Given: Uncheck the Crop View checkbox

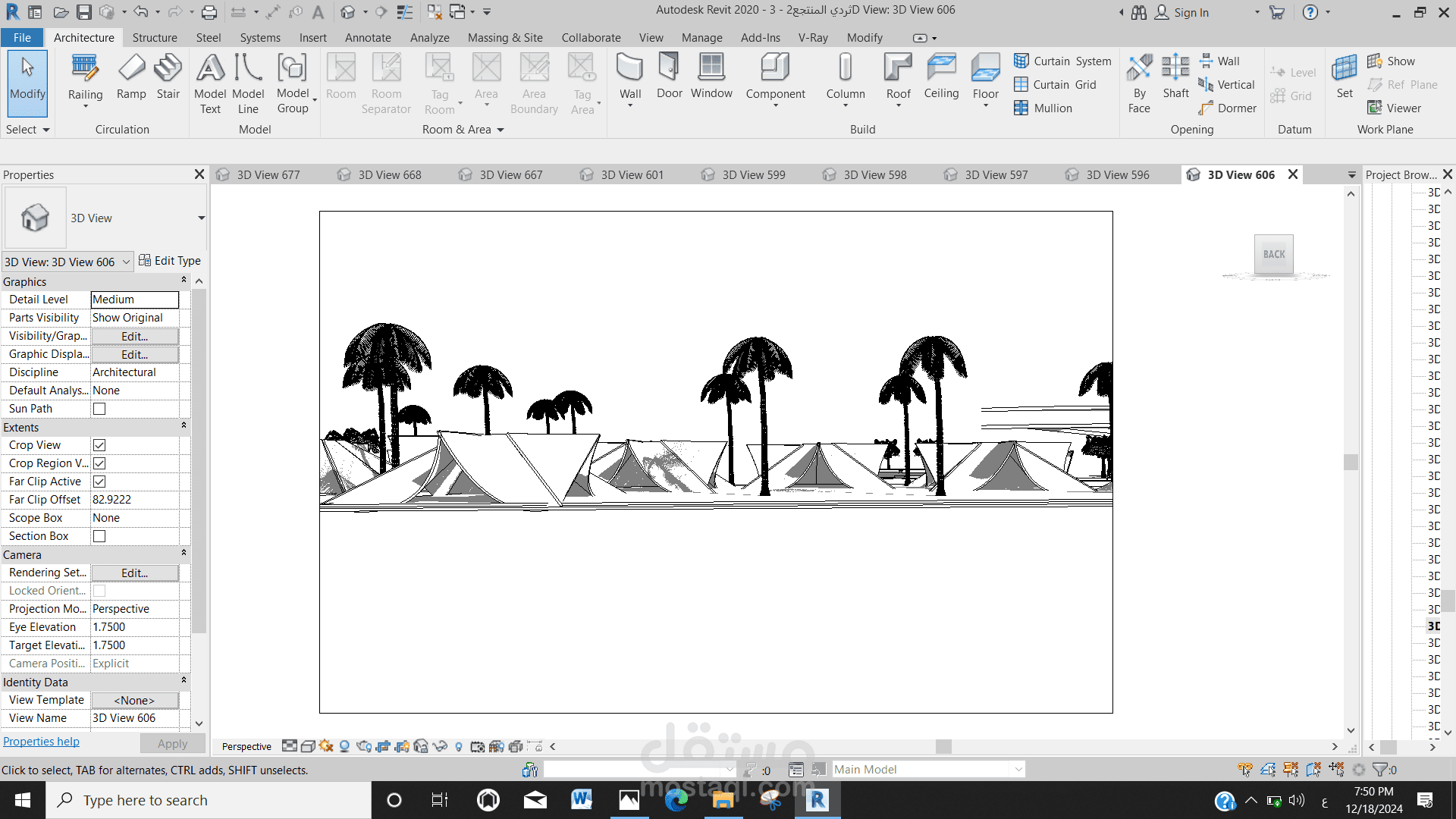Looking at the screenshot, I should [99, 445].
